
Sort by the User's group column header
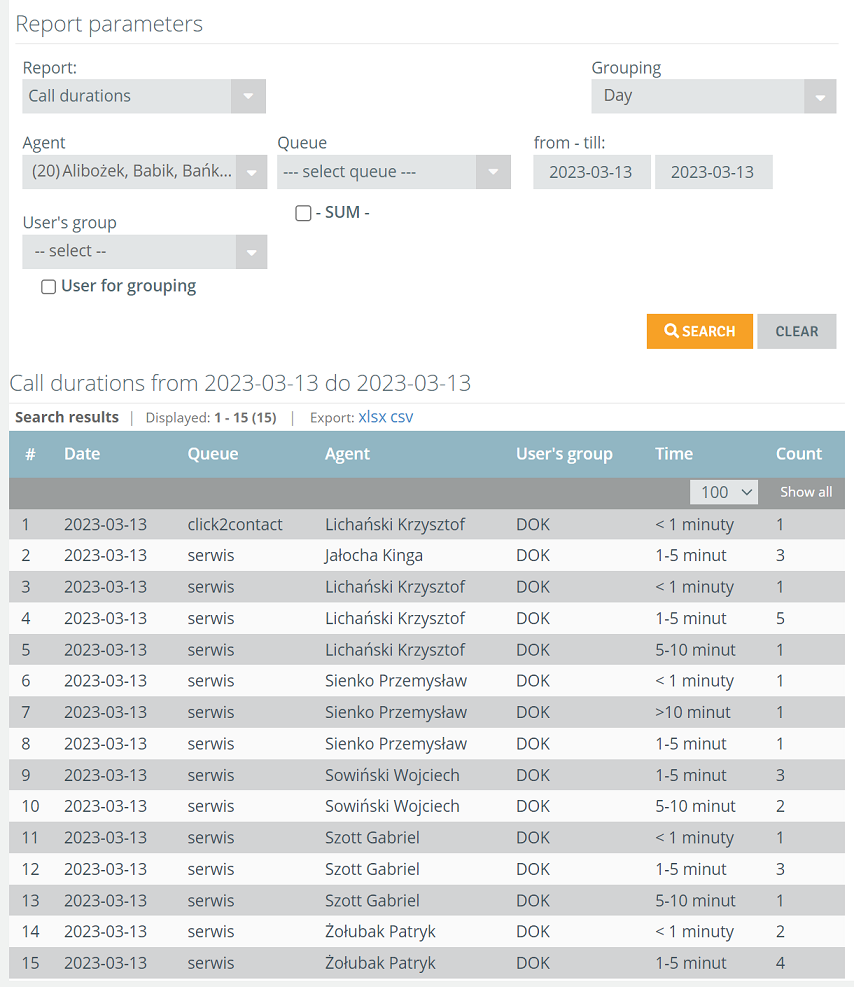[x=564, y=454]
